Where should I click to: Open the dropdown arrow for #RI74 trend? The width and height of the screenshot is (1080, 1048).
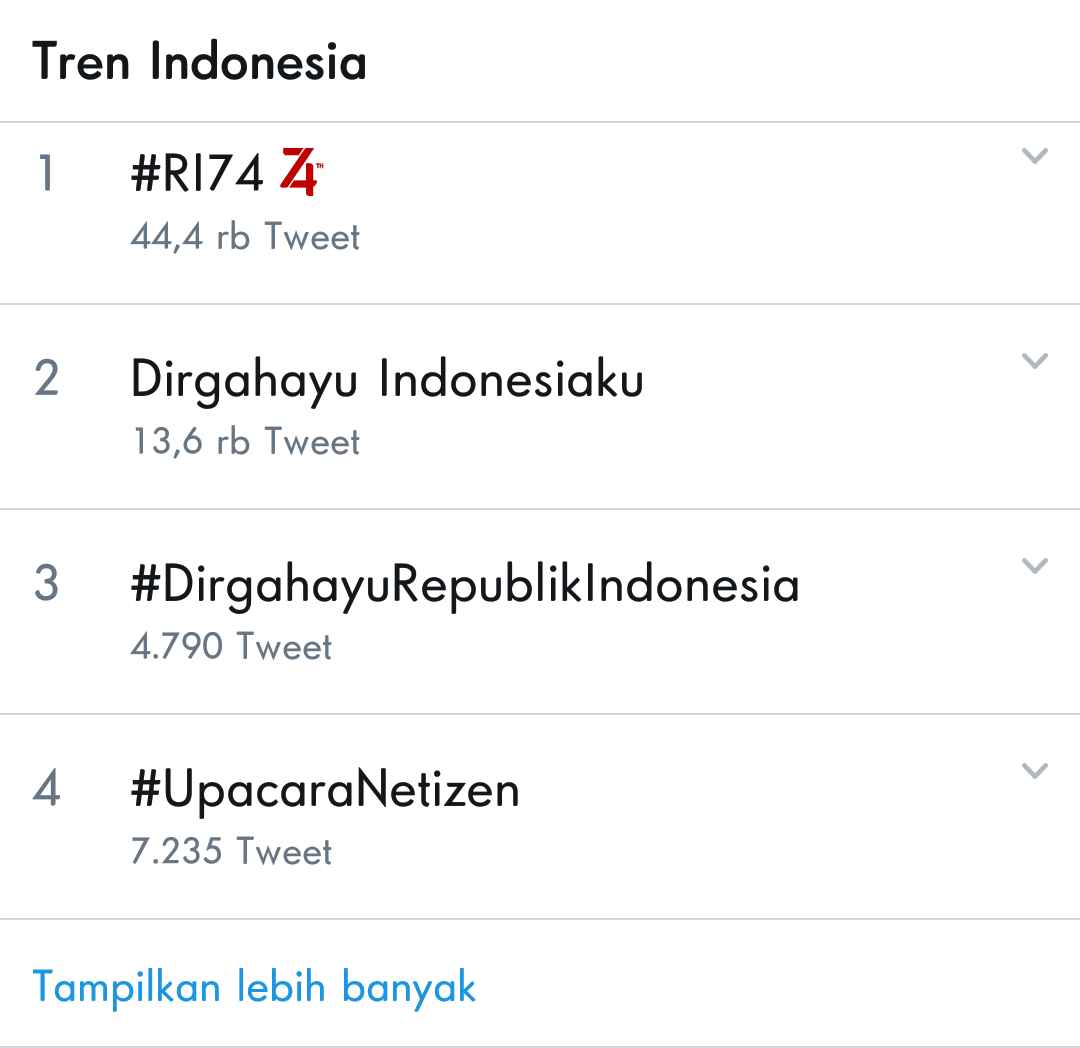point(1034,156)
